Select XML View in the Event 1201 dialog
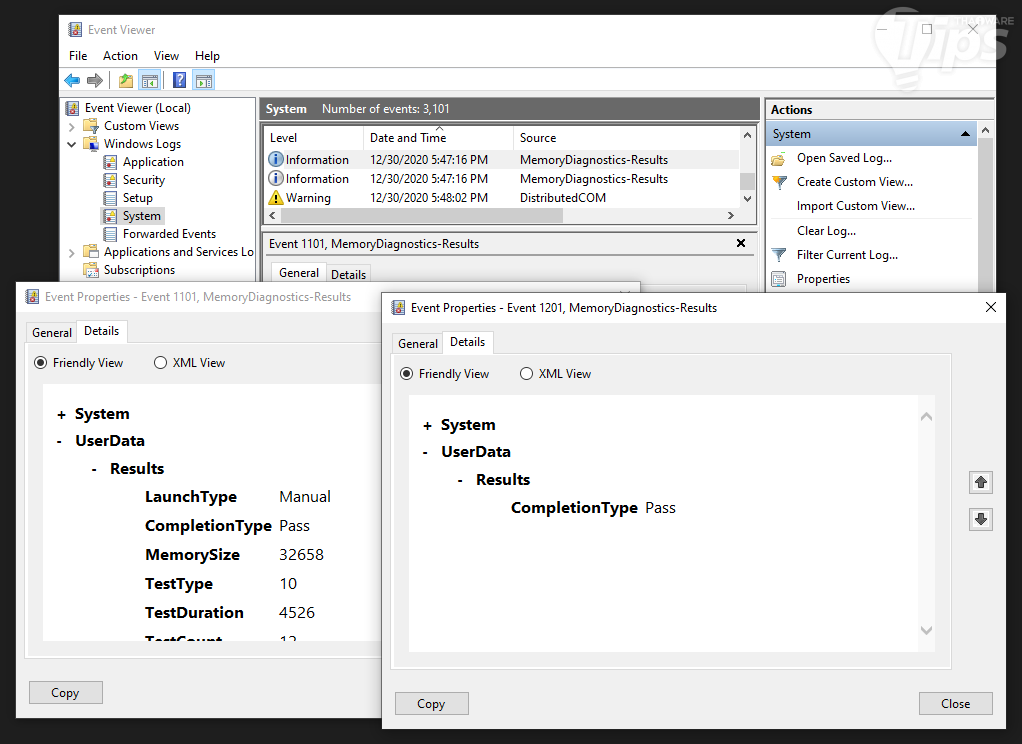 pyautogui.click(x=526, y=374)
